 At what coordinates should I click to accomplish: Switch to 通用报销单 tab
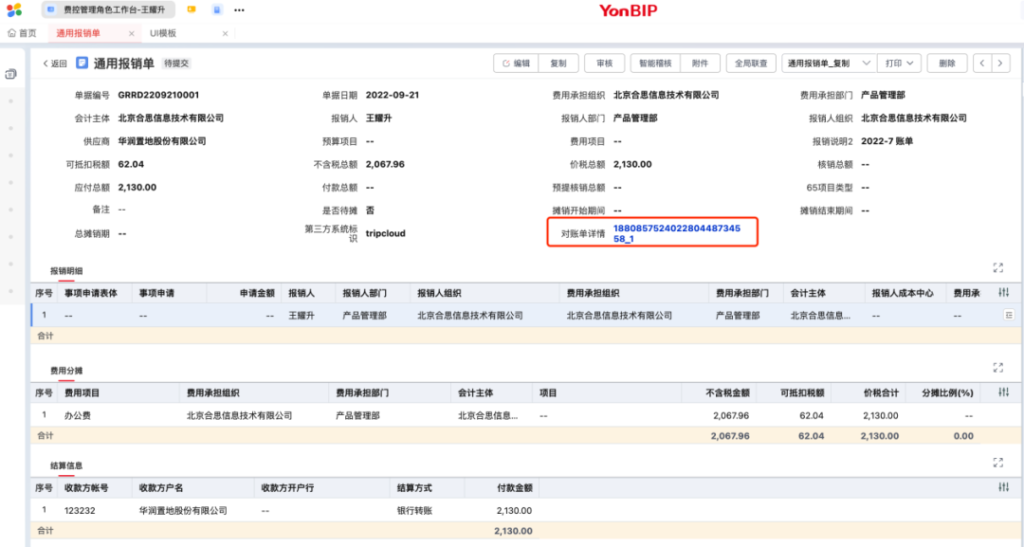point(78,33)
